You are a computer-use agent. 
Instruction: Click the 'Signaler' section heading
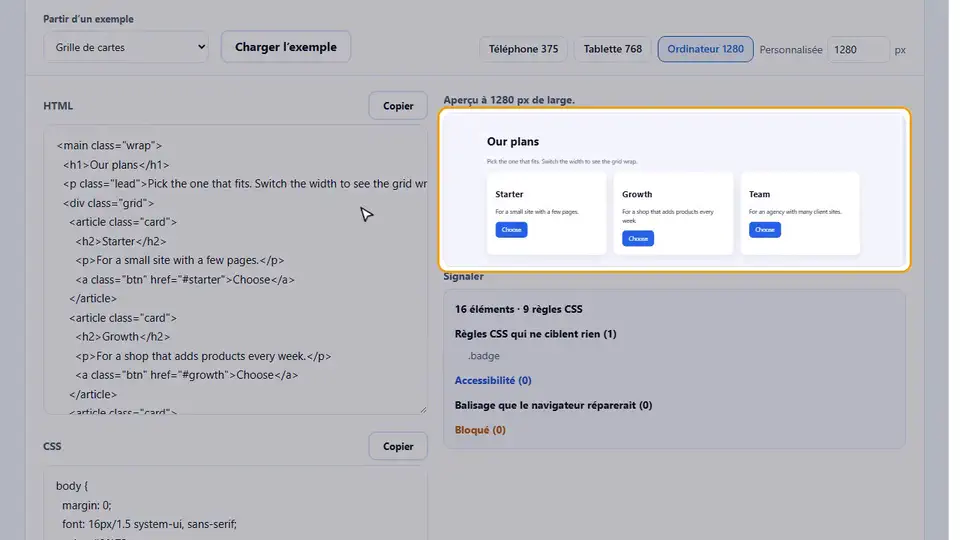point(463,277)
